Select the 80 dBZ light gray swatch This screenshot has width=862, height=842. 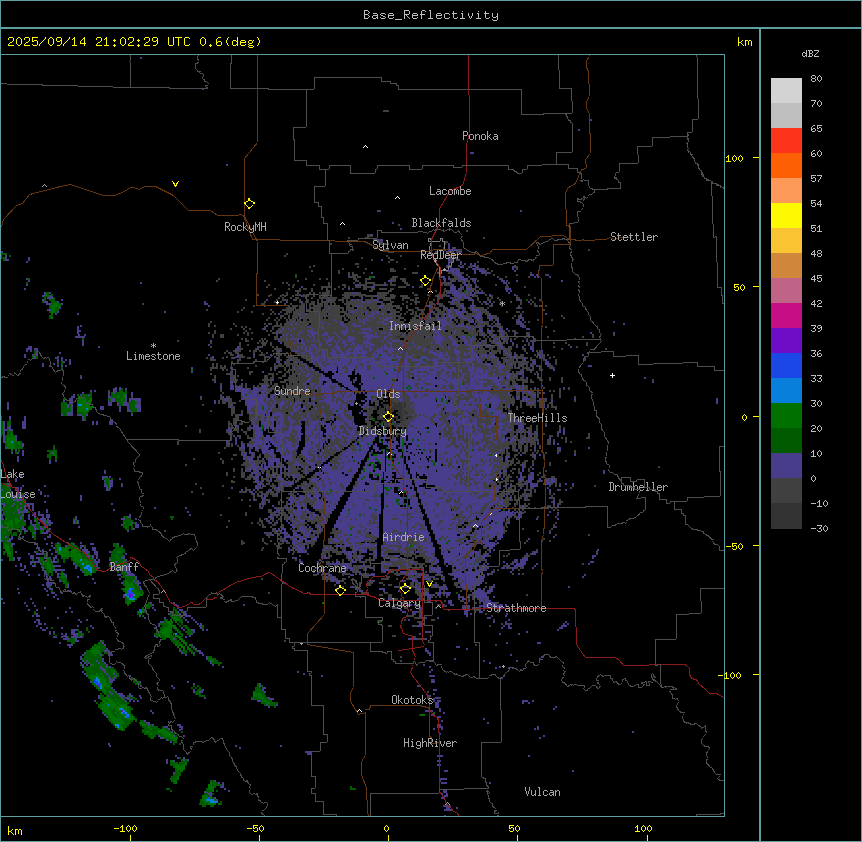coord(786,91)
